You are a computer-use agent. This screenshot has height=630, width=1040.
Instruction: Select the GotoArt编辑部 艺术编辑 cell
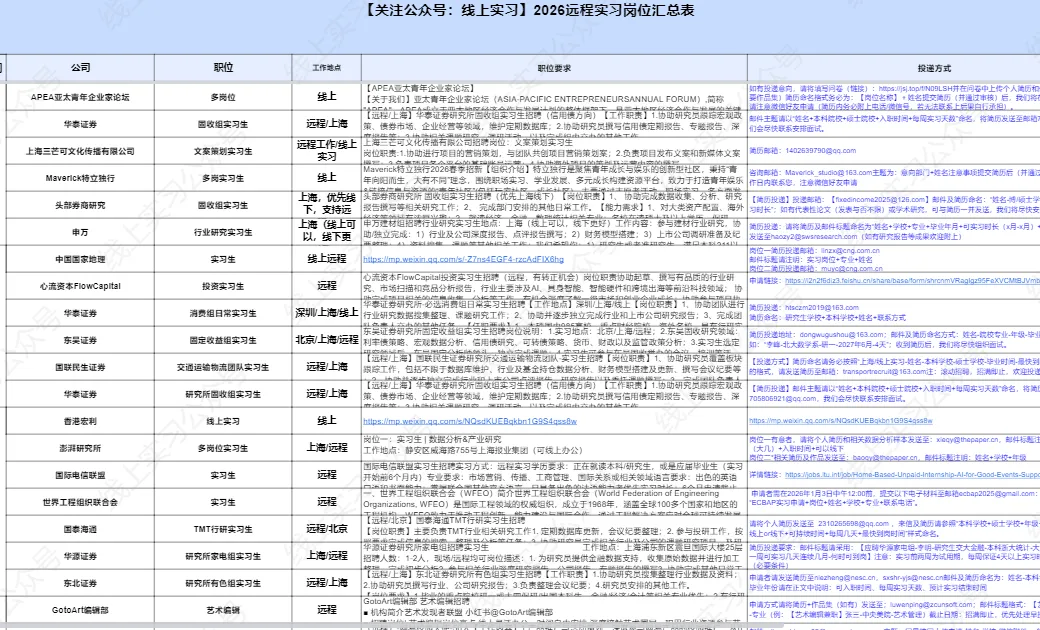pyautogui.click(x=222, y=608)
